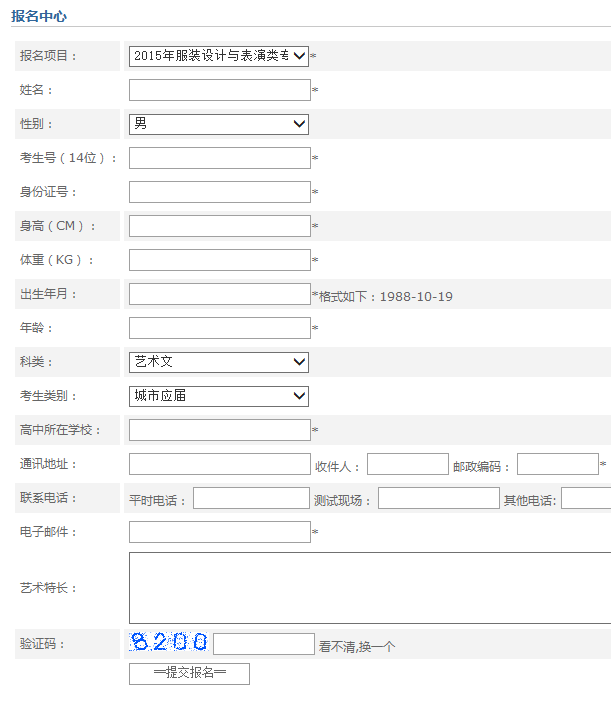The image size is (611, 707).
Task: Expand the 性别 gender dropdown
Action: 218,124
